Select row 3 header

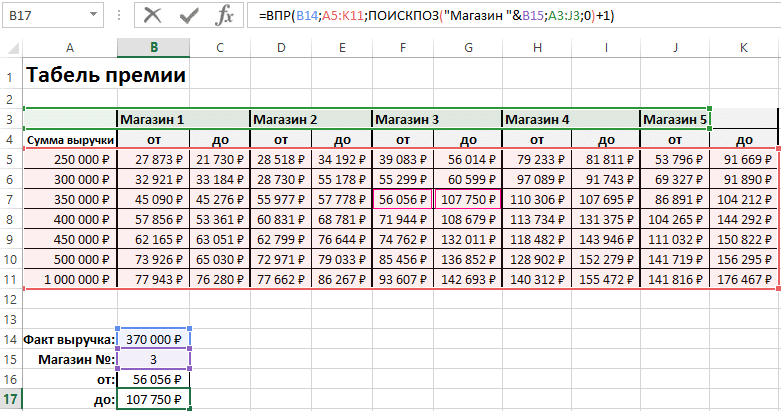tap(10, 119)
